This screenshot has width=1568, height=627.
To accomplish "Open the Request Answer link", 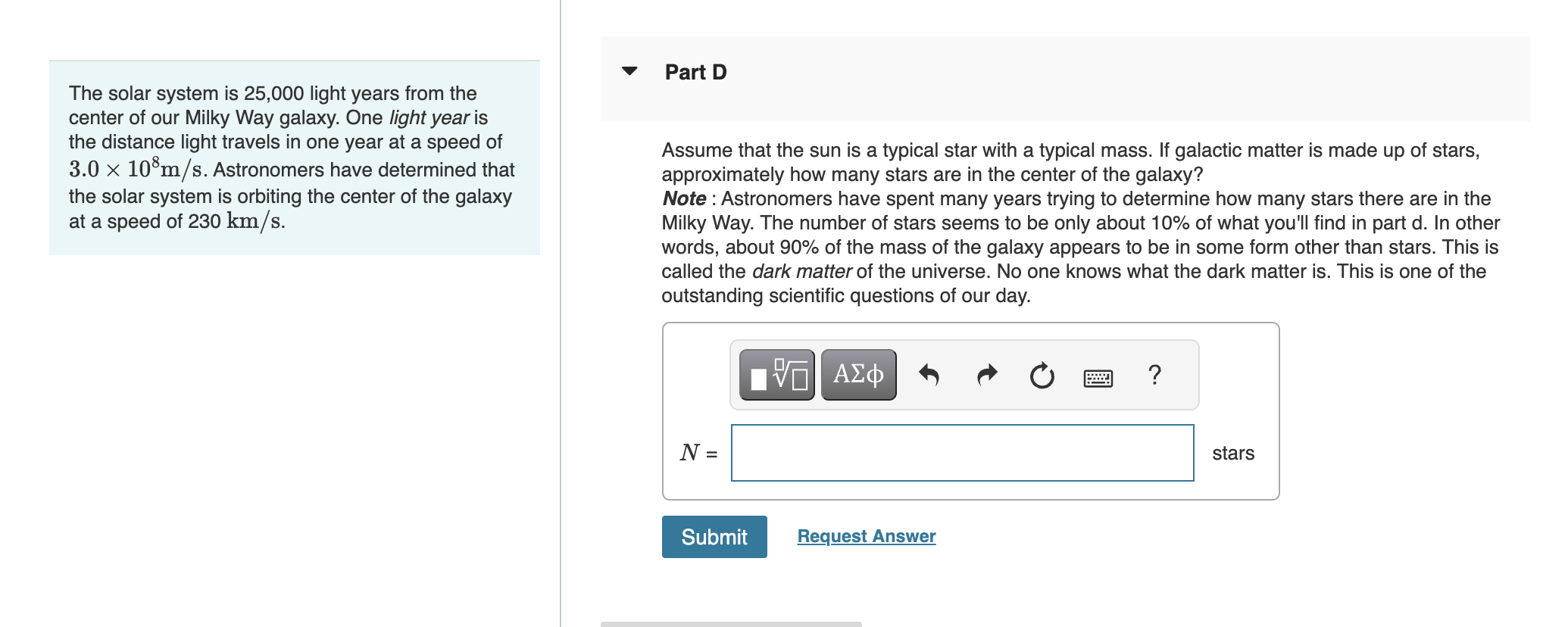I will [866, 535].
